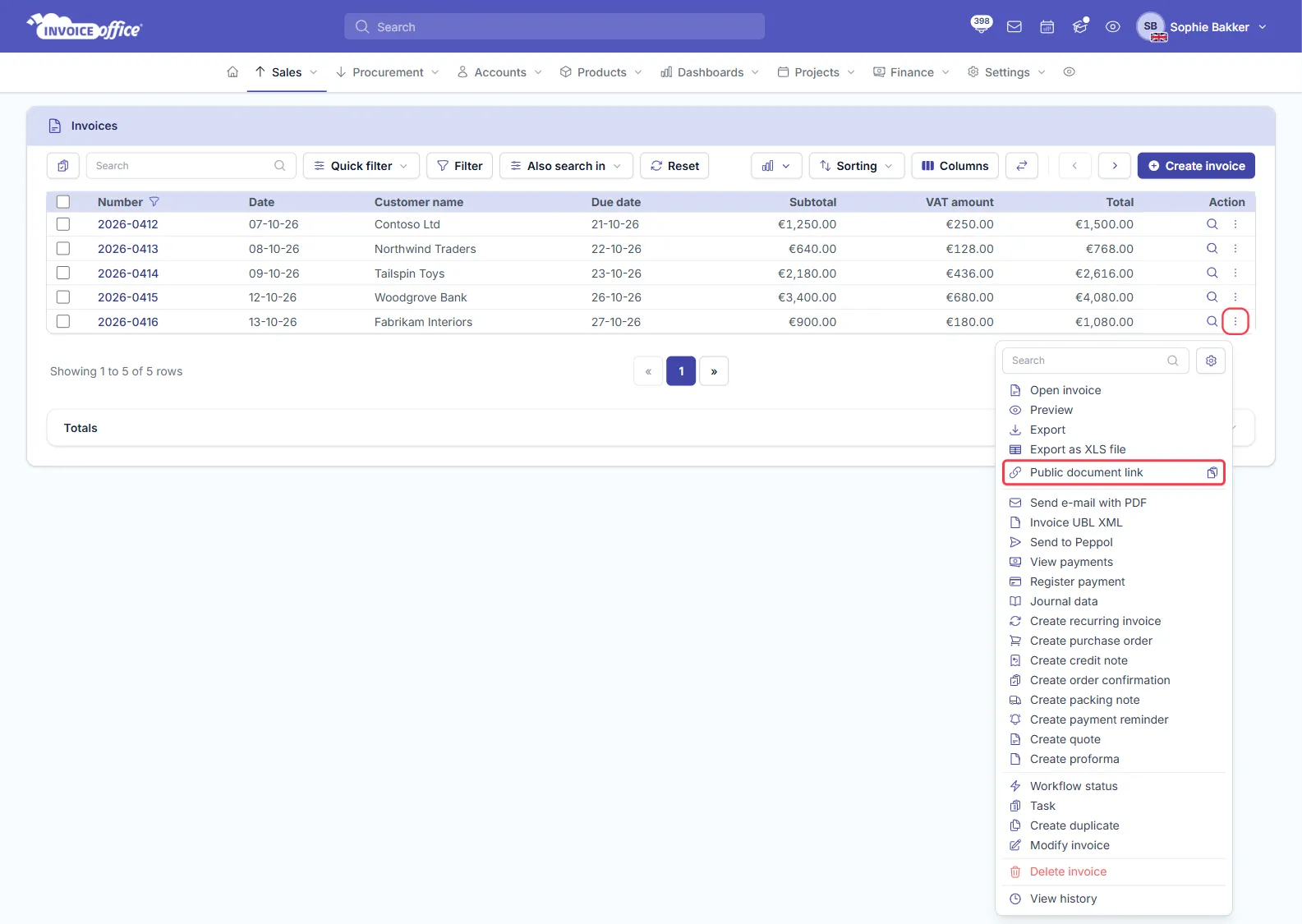Screen dimensions: 1302x924
Task: Select checkbox for invoice 2026-0415
Action: (x=63, y=297)
